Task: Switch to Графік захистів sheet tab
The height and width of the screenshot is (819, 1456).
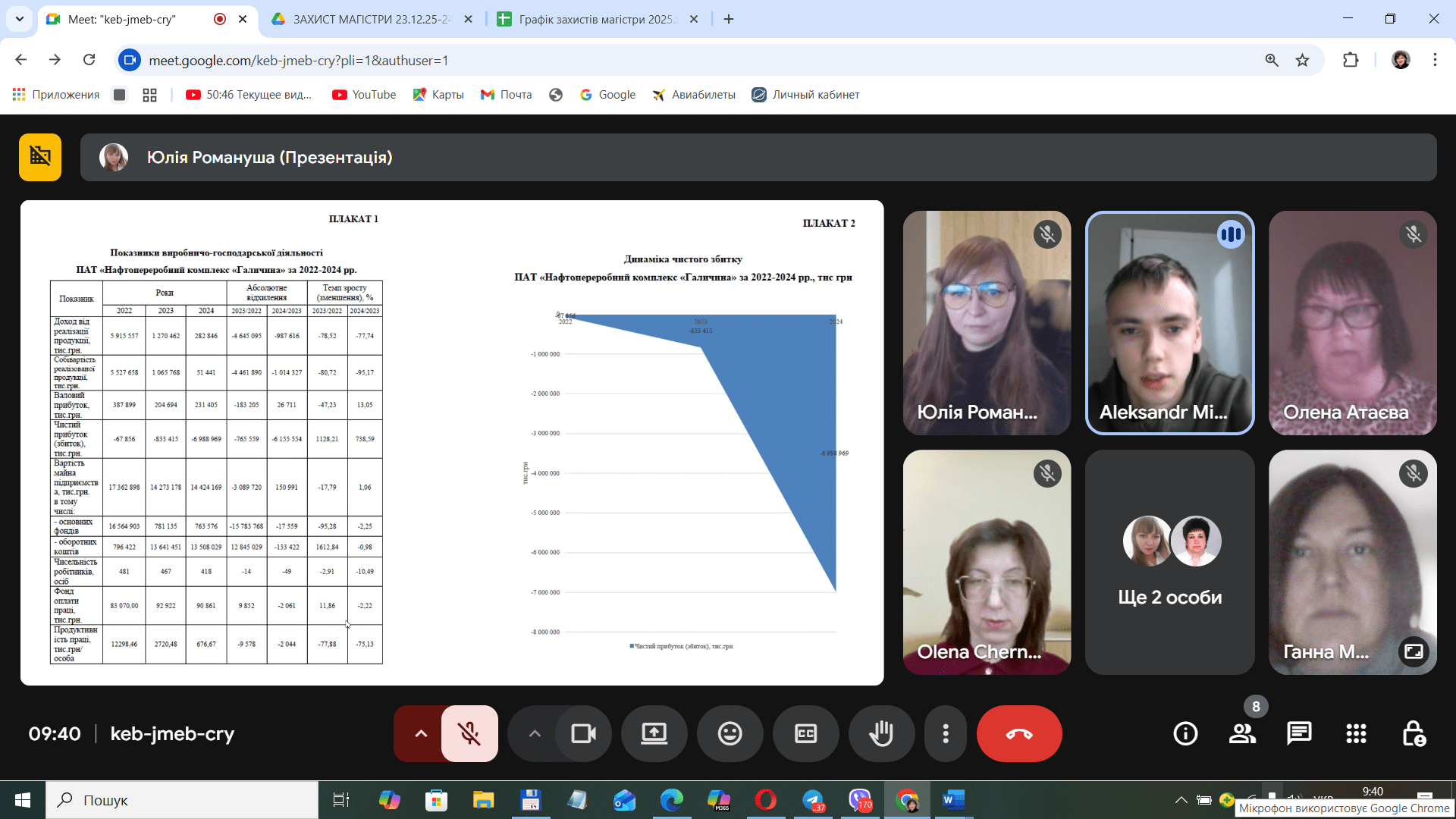Action: point(596,19)
